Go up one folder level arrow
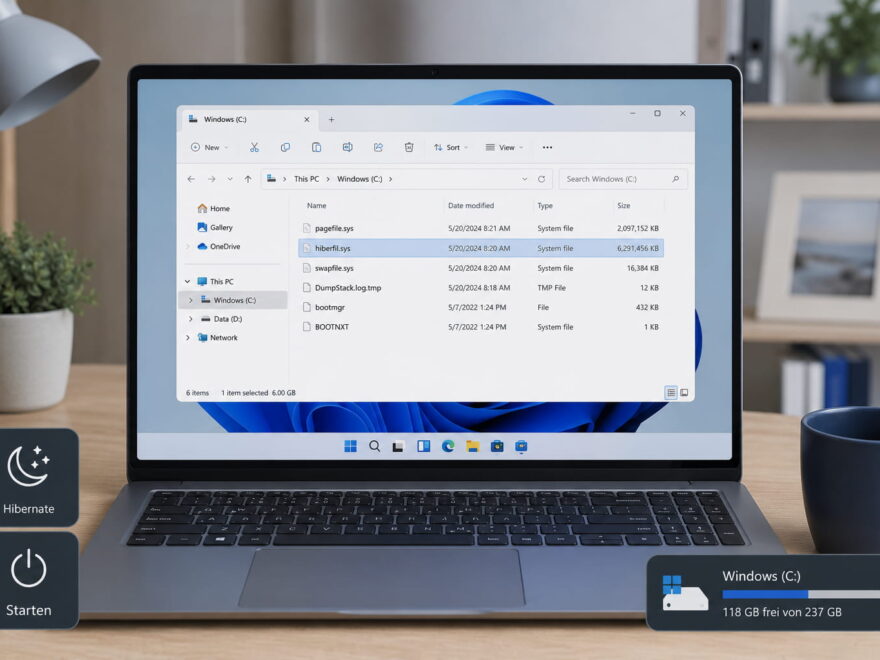The image size is (880, 660). 248,179
